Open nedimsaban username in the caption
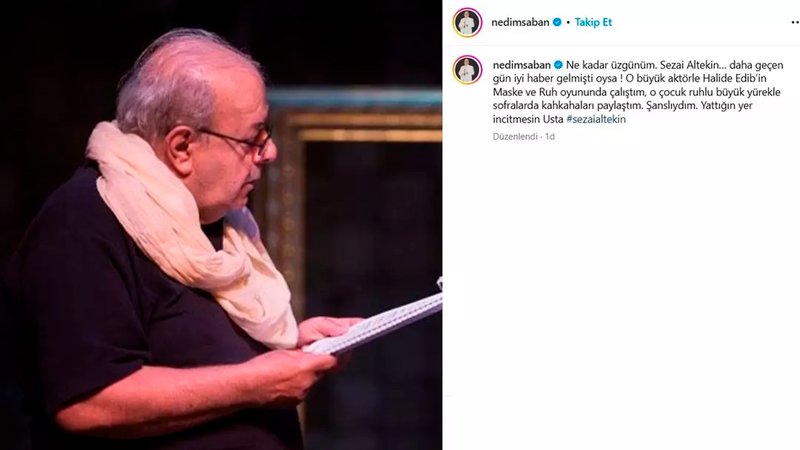Screen dimensions: 800x450 pos(521,65)
